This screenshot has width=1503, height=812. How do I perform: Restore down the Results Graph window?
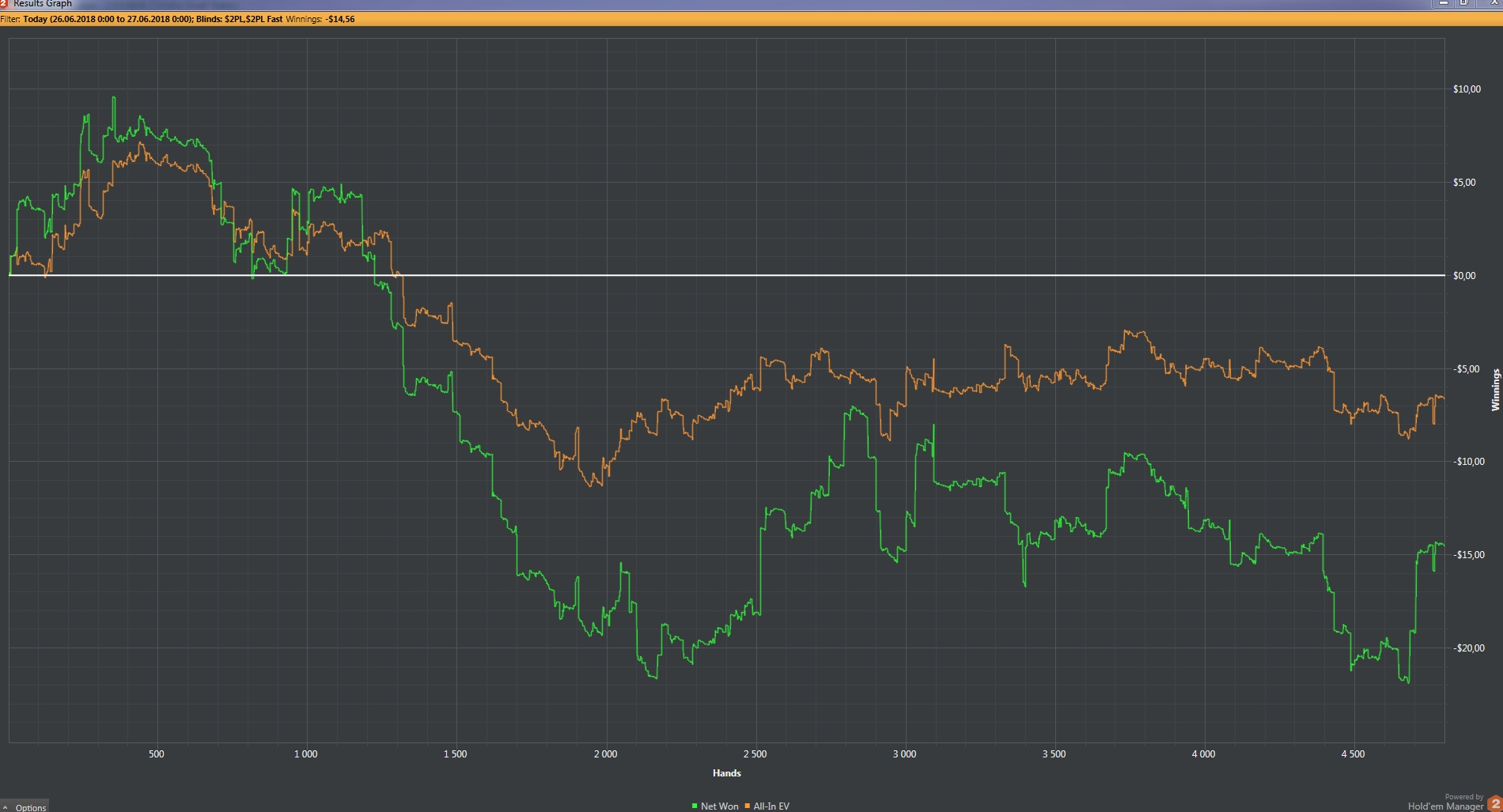tap(1464, 3)
